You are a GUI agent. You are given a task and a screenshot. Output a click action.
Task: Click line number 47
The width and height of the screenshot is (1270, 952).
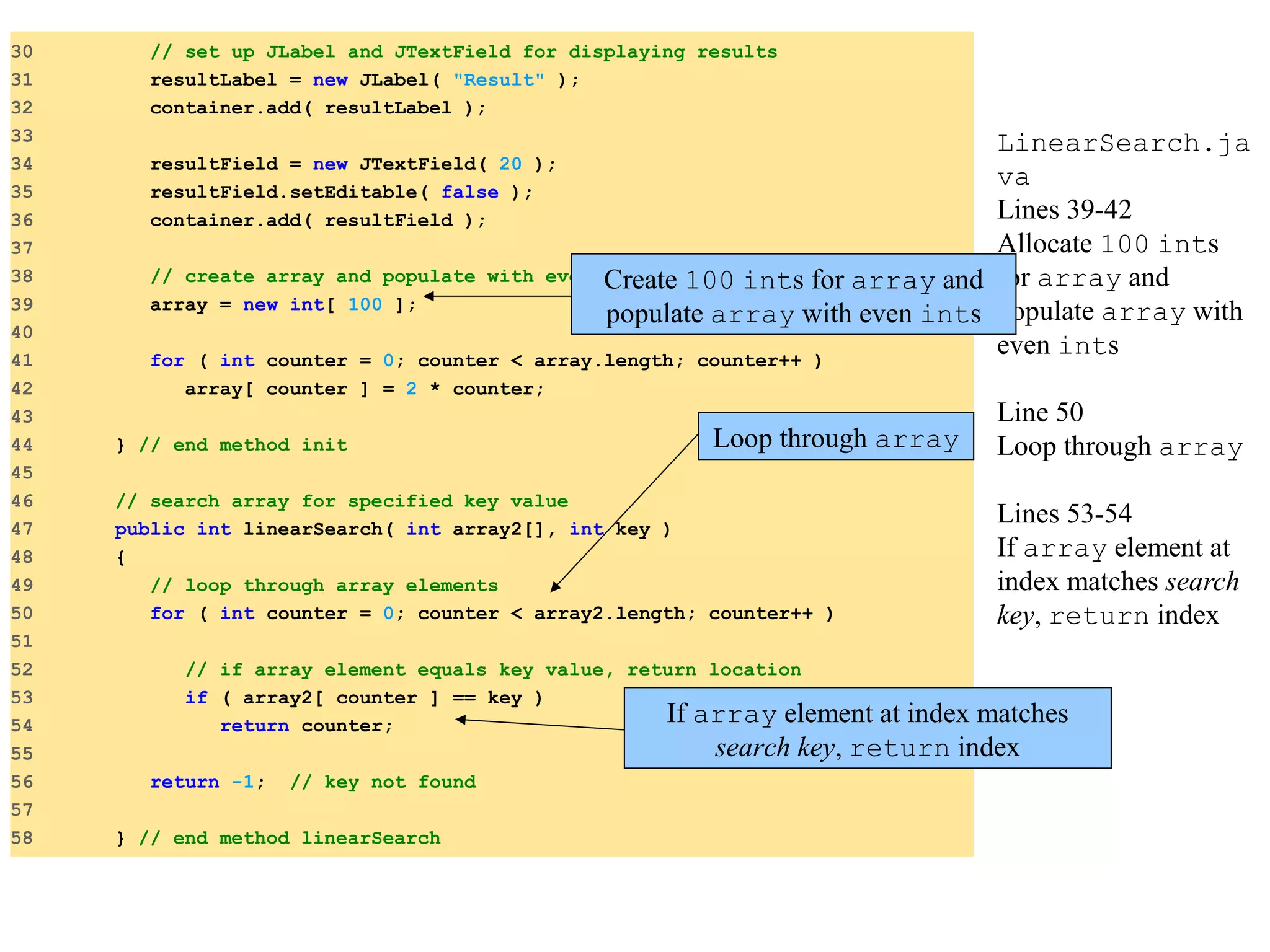coord(22,529)
